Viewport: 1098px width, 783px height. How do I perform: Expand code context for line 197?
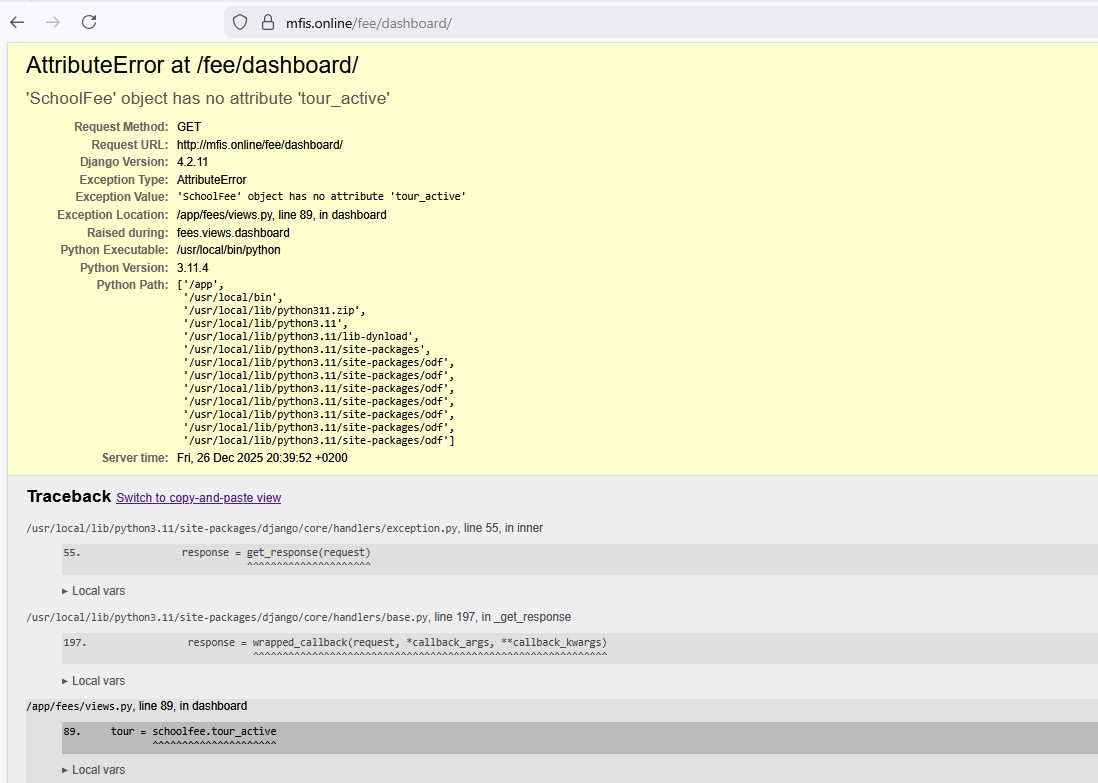pos(397,643)
